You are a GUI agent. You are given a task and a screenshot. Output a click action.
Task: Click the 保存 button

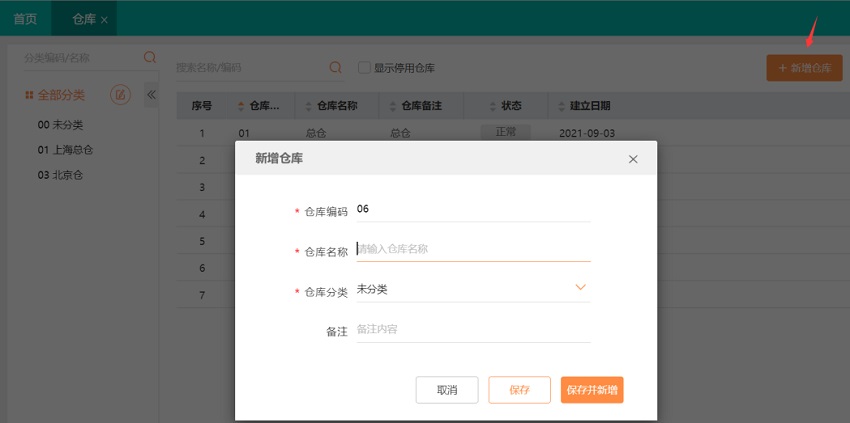pos(519,390)
